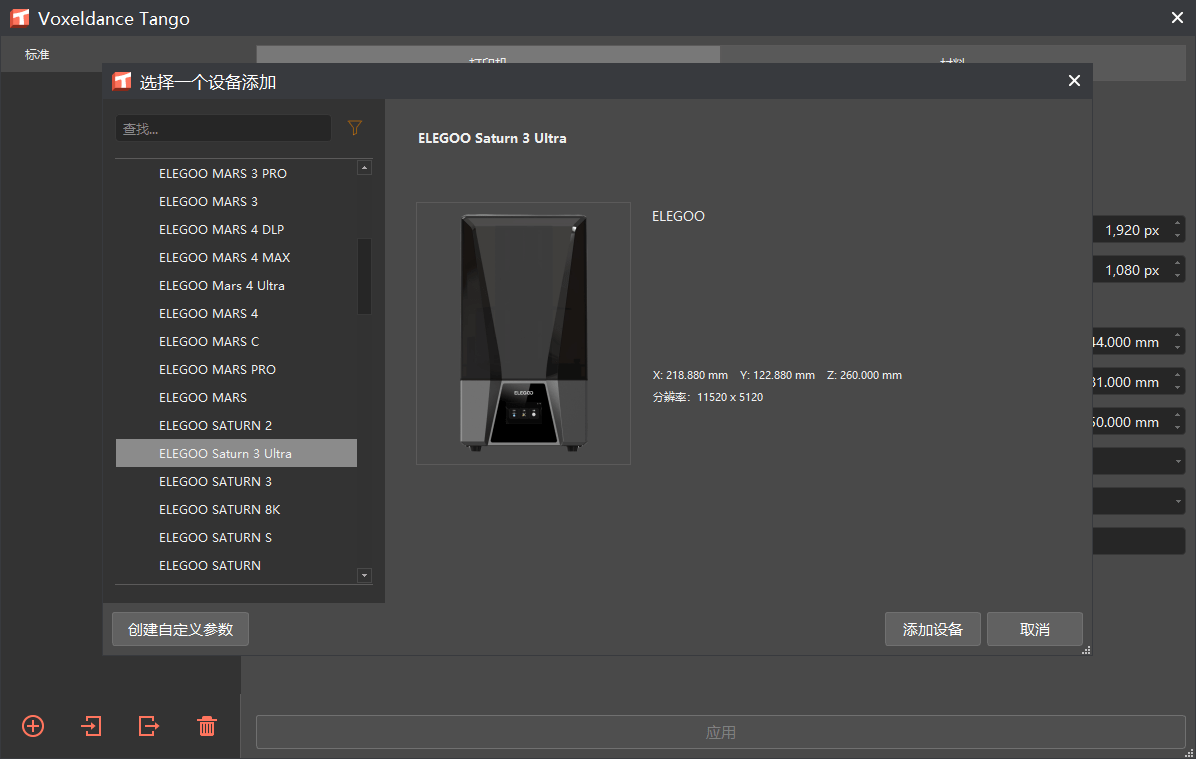Select the plain ELEGOO SATURN entry
Image resolution: width=1196 pixels, height=759 pixels.
tap(236, 565)
